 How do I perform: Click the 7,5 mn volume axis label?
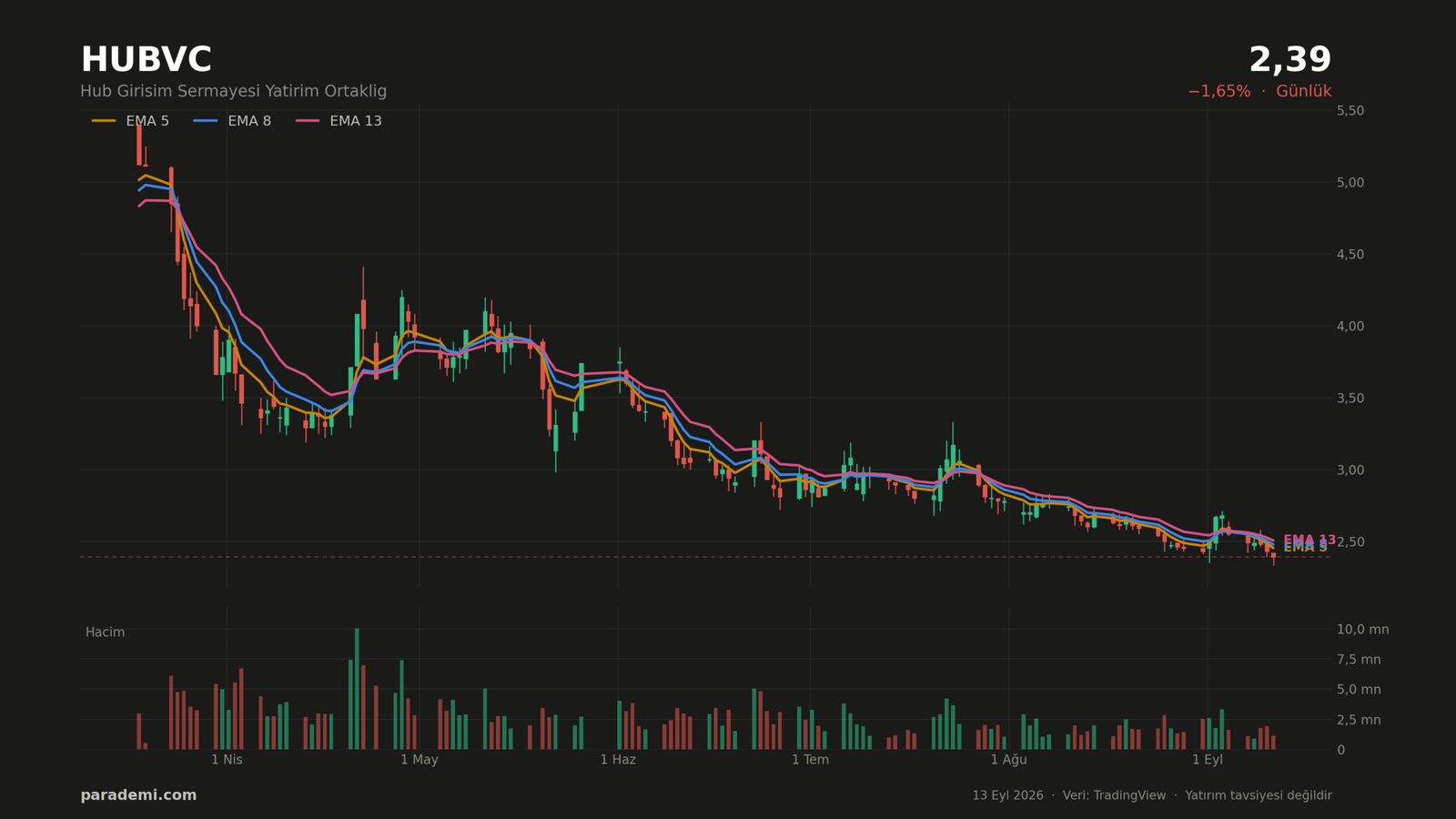1359,659
